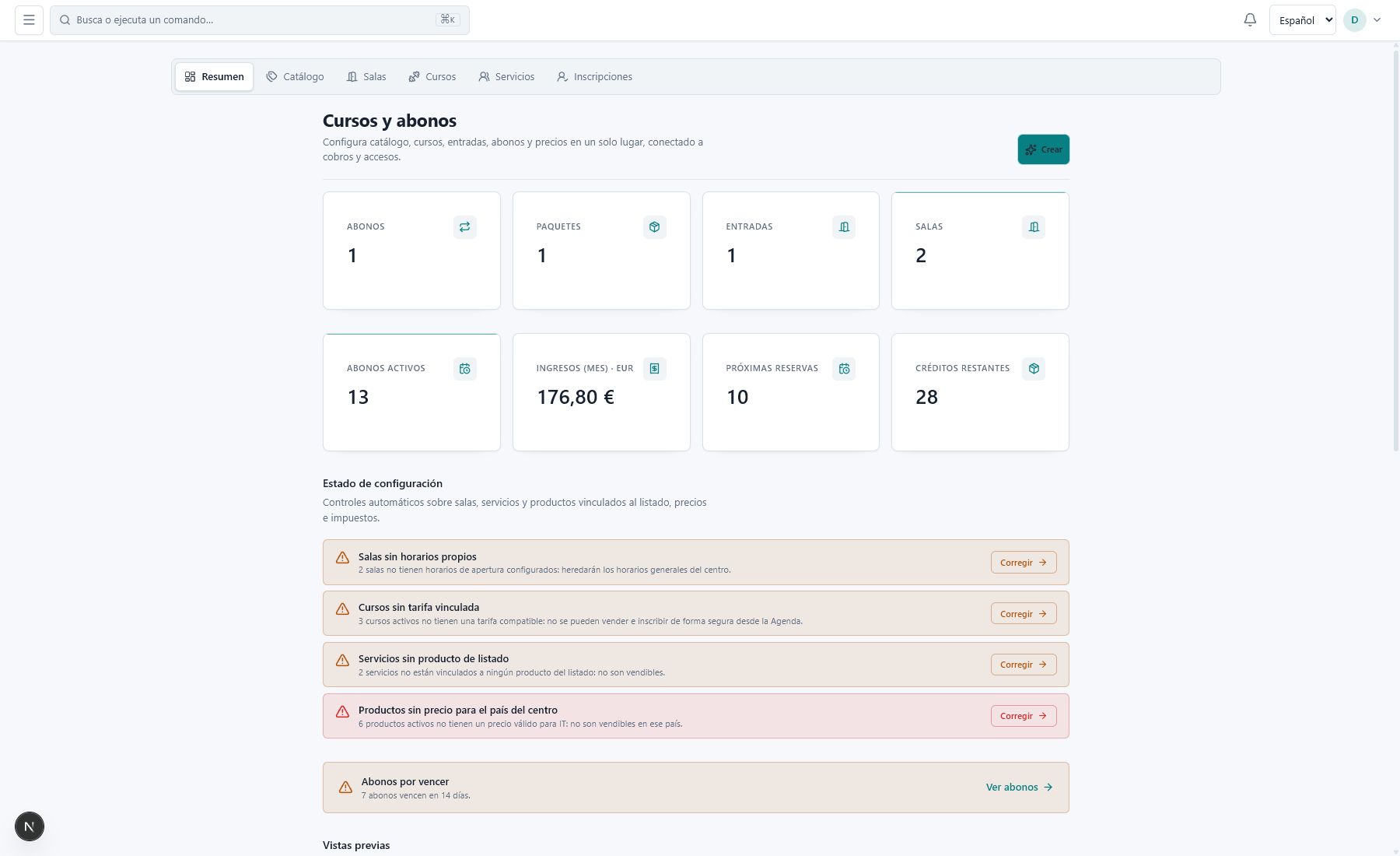Click Corregir for Cursos sin tarifa vinculada
Screen dimensions: 1400x856
[1024, 614]
